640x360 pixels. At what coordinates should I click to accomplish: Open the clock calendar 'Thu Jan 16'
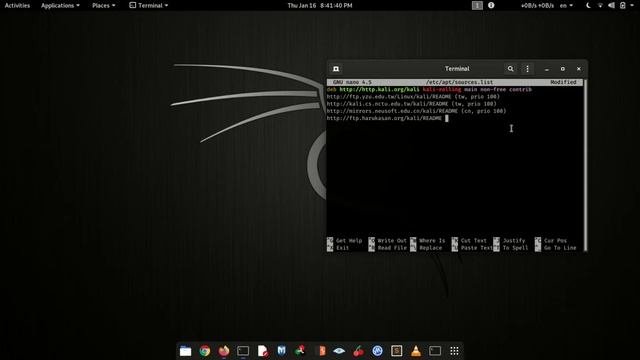coord(320,5)
